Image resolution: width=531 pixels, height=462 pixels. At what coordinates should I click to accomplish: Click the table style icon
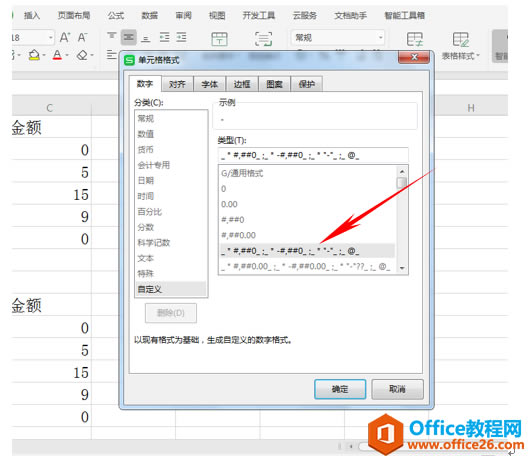(461, 39)
